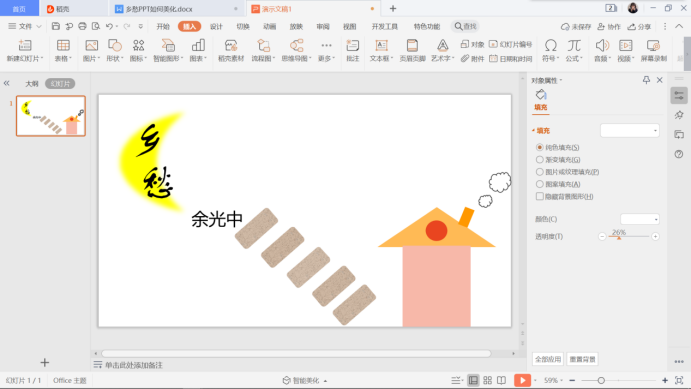
Task: Switch sidebar to 大纲 outline view
Action: tap(32, 84)
